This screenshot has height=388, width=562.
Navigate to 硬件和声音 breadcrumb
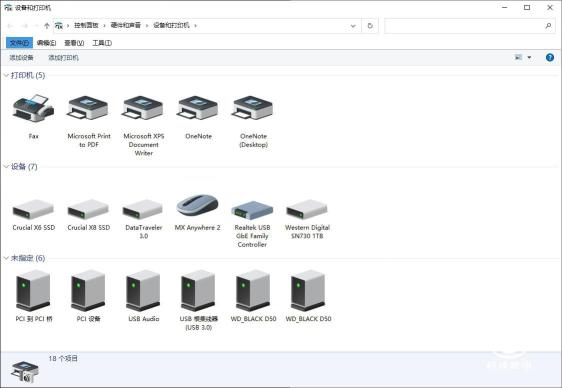coord(126,25)
